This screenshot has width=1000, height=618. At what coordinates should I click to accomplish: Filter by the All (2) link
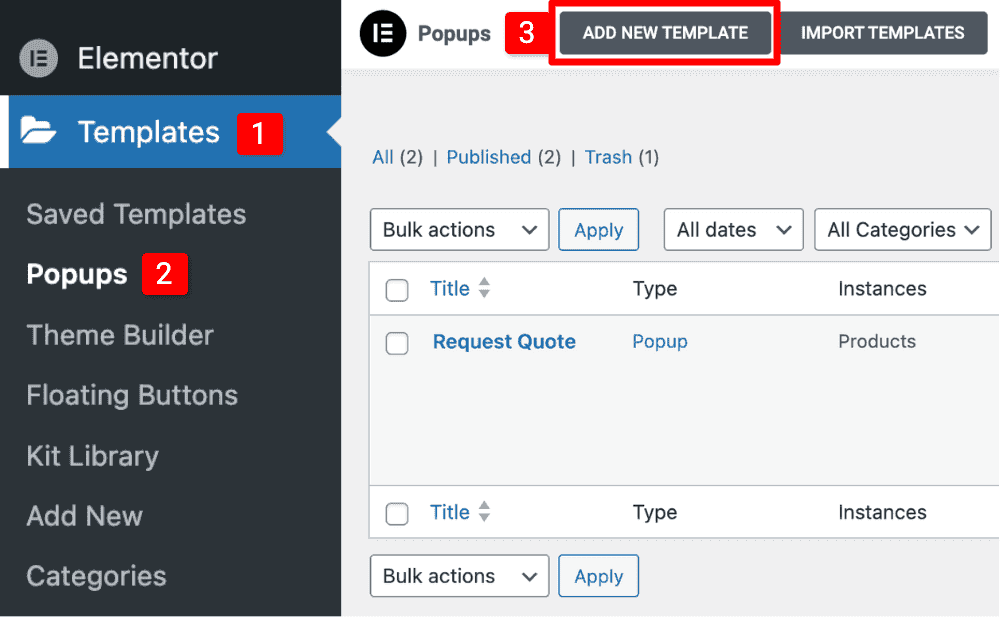(x=397, y=157)
